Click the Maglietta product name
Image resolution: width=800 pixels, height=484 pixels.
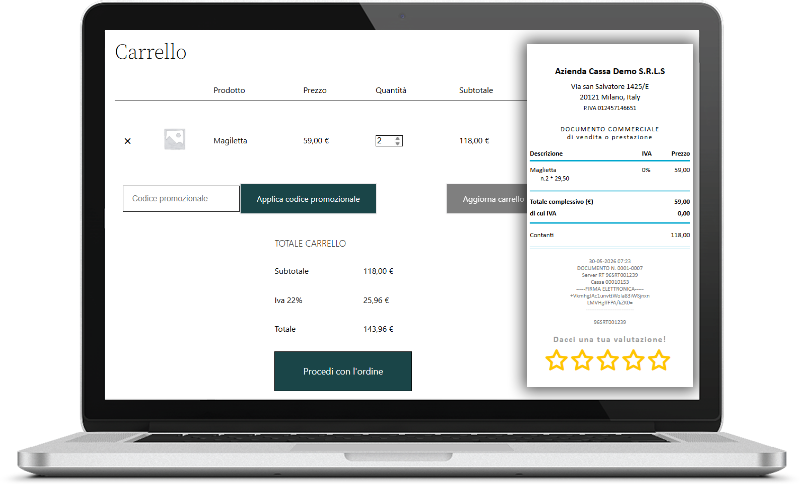click(x=230, y=141)
